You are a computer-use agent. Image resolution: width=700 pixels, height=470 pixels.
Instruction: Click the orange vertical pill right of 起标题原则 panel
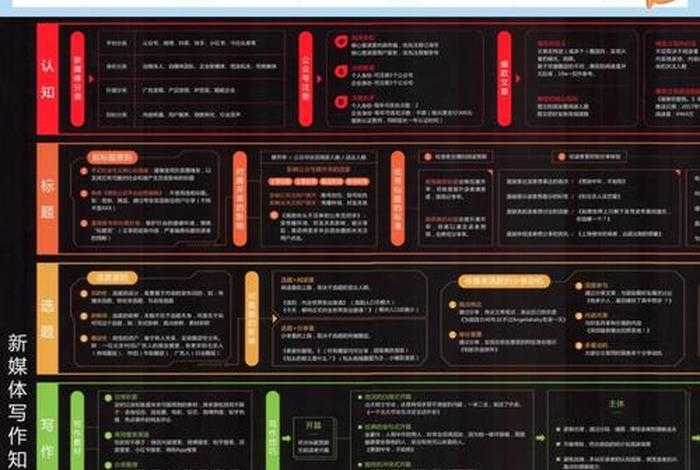click(x=240, y=197)
